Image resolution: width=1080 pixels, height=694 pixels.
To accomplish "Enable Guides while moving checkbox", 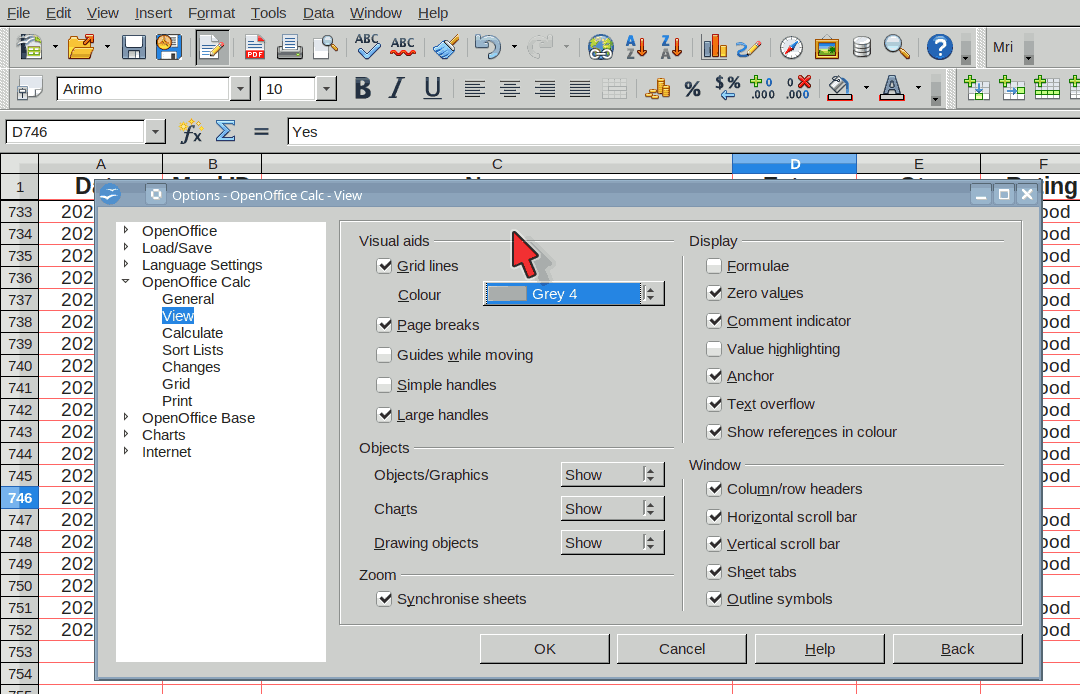I will click(384, 355).
